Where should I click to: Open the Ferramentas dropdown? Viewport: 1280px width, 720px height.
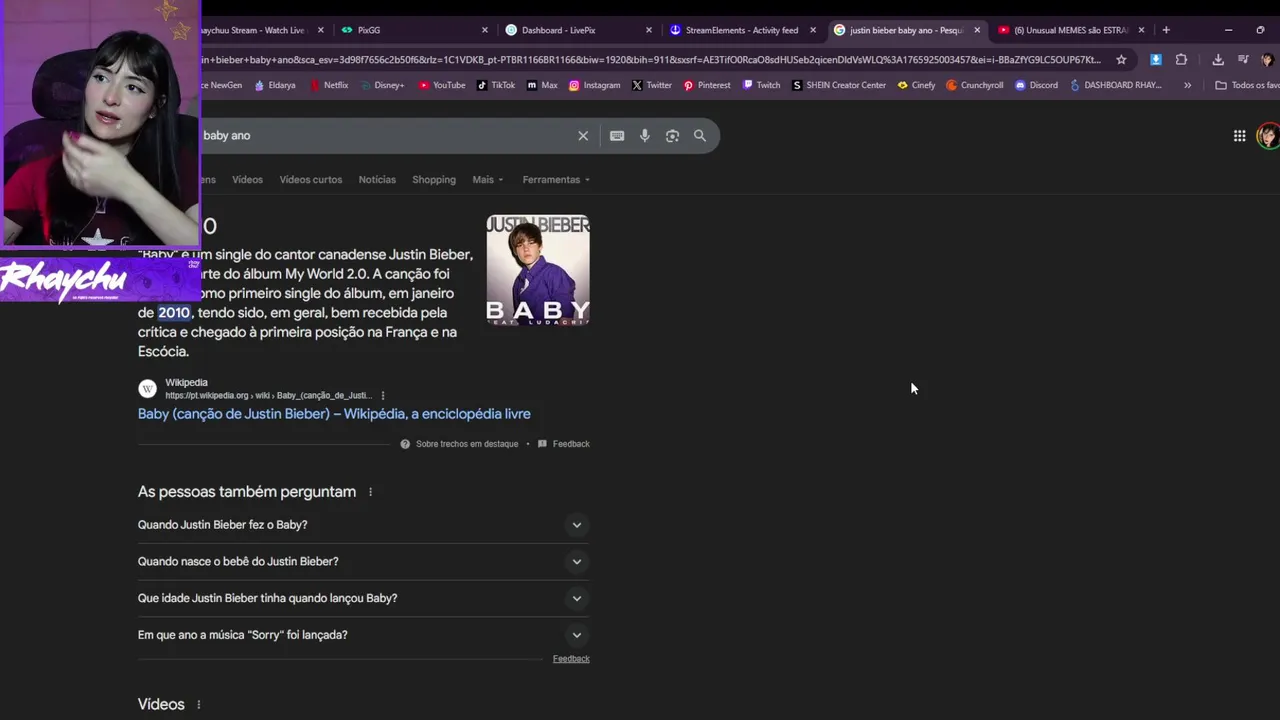click(x=556, y=180)
